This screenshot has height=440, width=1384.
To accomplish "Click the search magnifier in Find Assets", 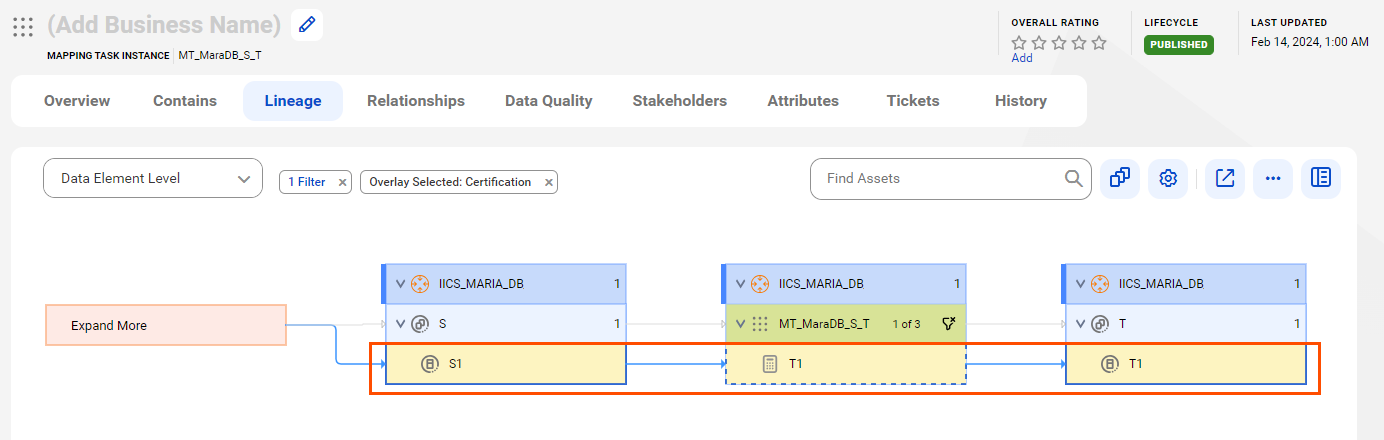I will [x=1073, y=178].
